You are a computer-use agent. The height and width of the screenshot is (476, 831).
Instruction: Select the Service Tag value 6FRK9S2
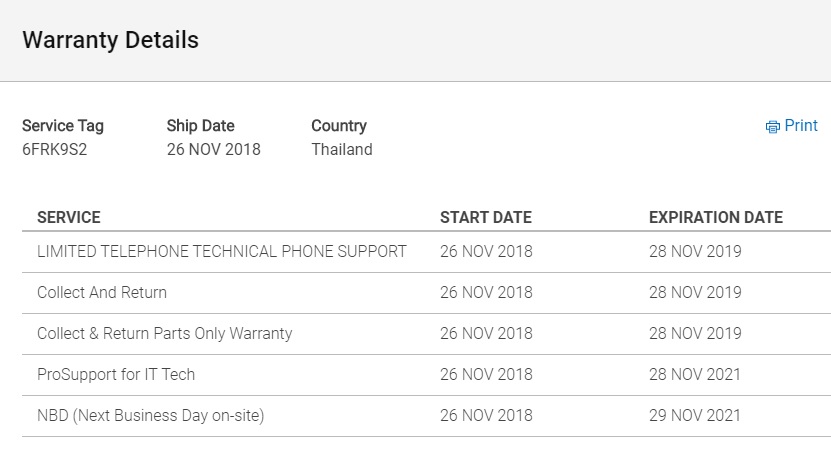[54, 149]
